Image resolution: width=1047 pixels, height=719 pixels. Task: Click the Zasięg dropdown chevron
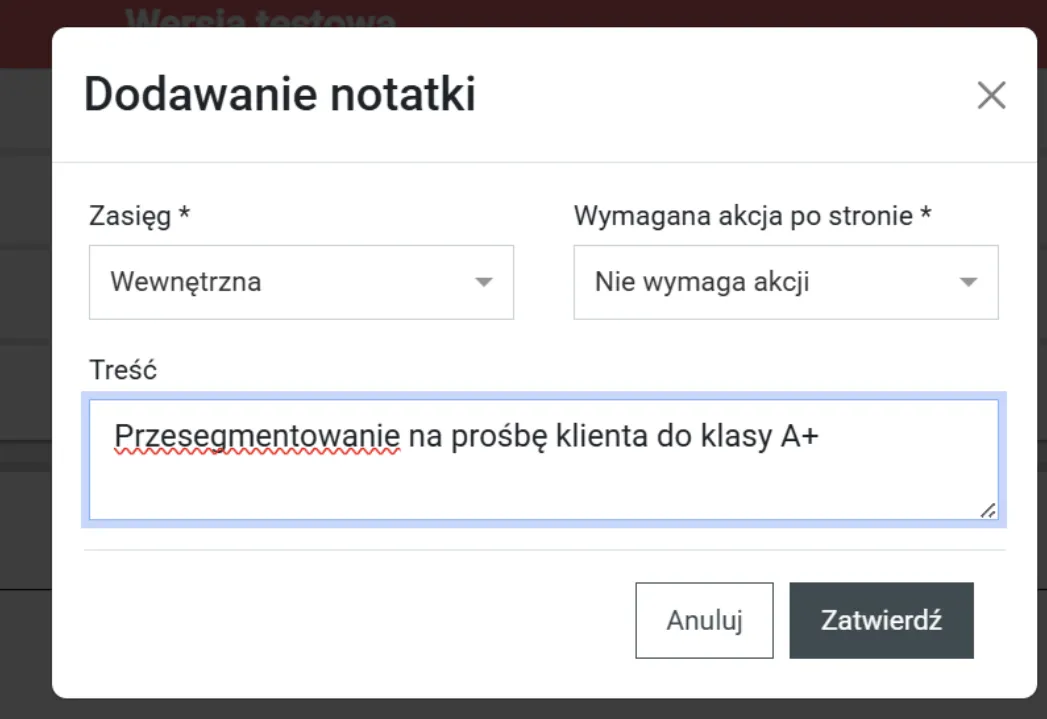[x=484, y=282]
